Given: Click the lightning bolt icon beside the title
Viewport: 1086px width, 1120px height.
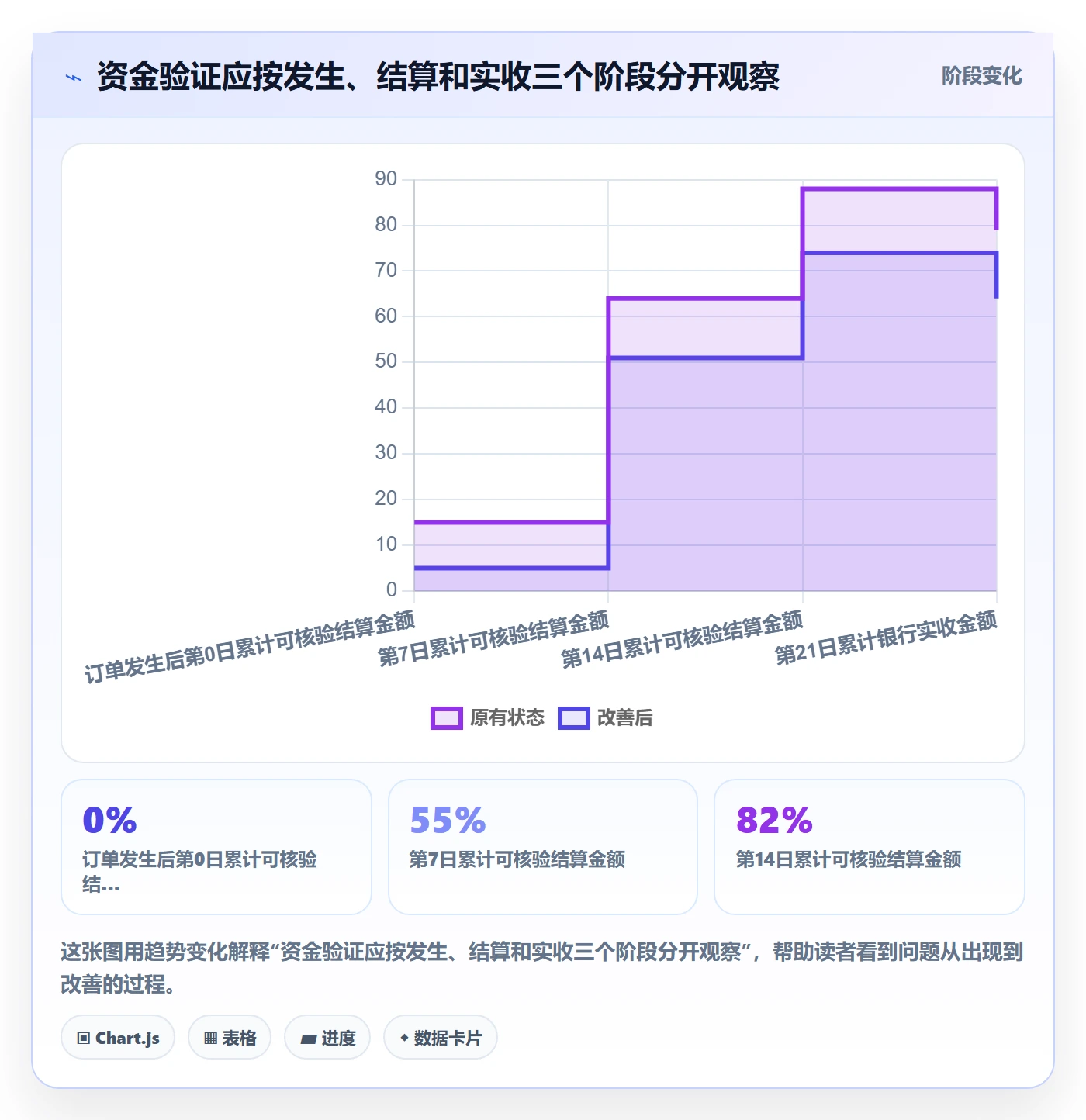Looking at the screenshot, I should 74,78.
